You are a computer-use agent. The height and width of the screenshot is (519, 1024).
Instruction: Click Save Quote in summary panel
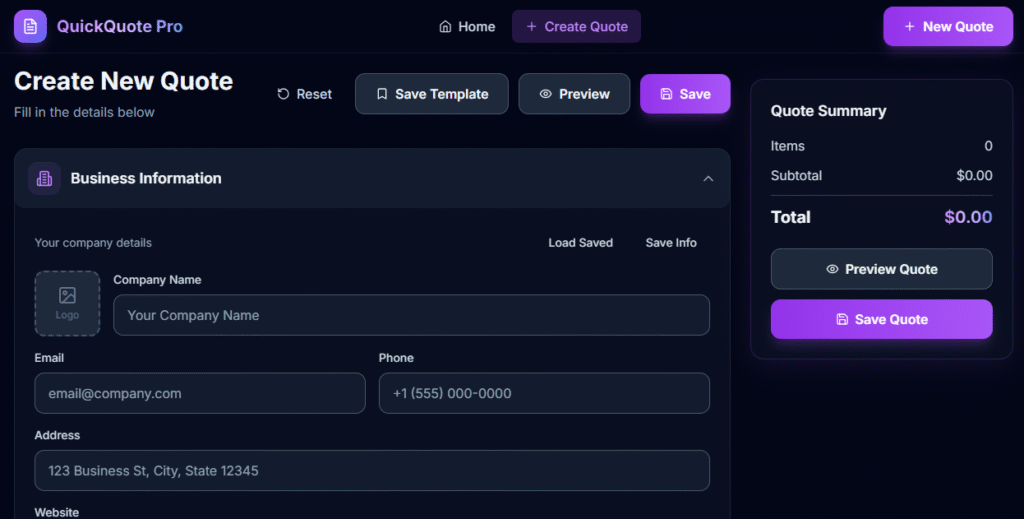[x=882, y=319]
